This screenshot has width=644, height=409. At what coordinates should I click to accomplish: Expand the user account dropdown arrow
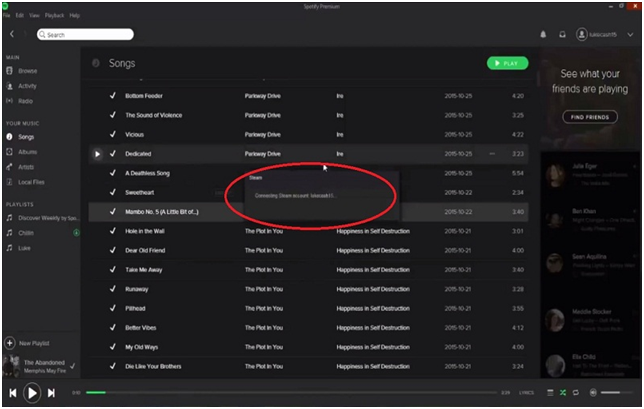pos(629,34)
